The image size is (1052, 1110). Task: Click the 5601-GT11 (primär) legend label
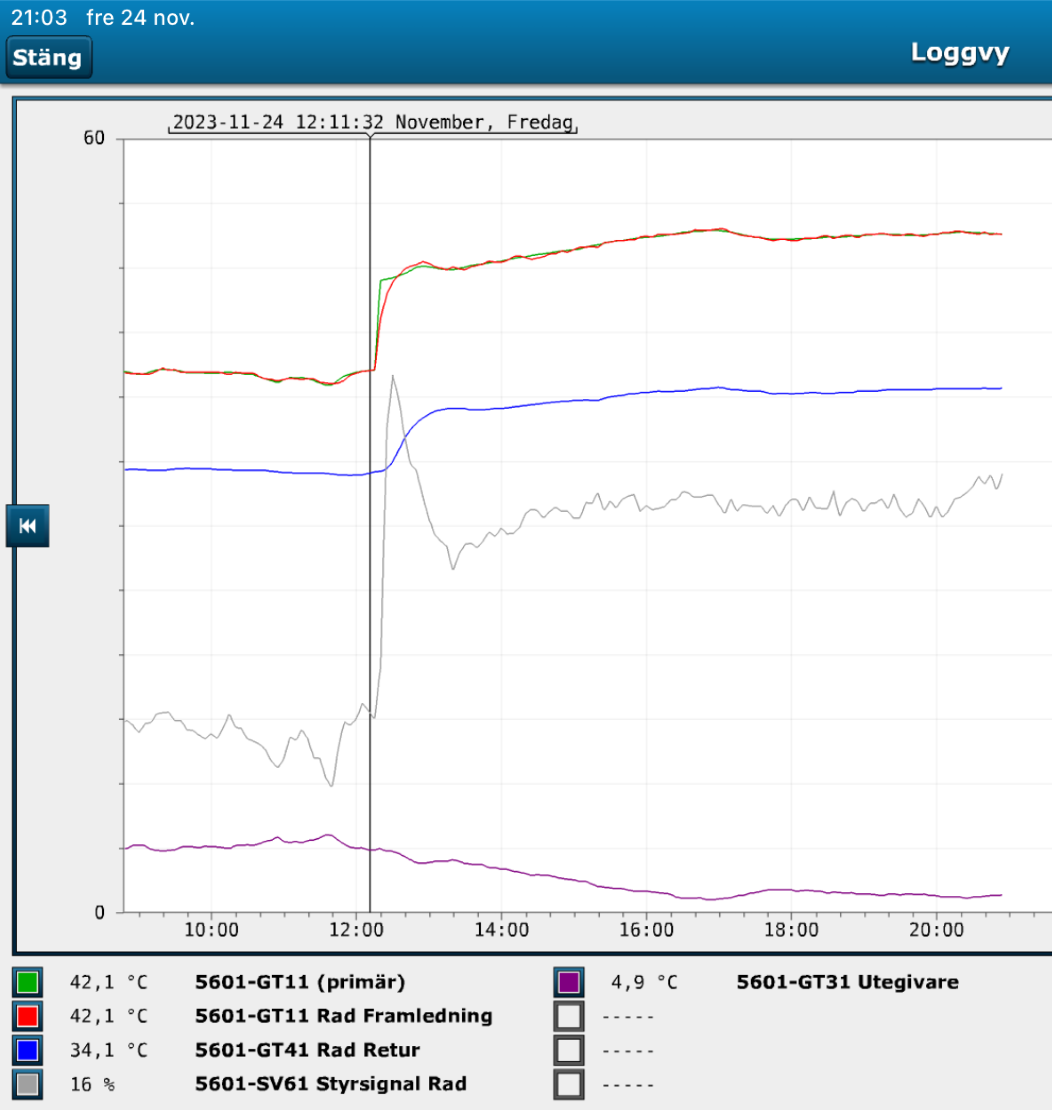(300, 982)
